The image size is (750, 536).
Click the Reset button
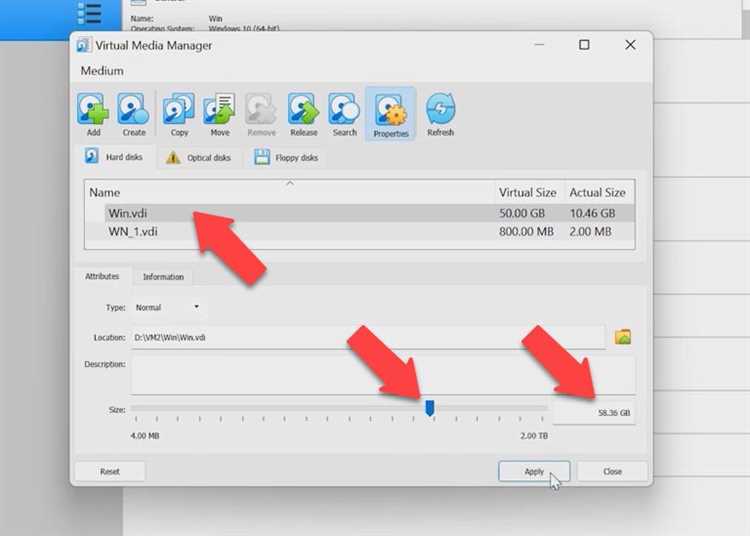click(x=110, y=471)
